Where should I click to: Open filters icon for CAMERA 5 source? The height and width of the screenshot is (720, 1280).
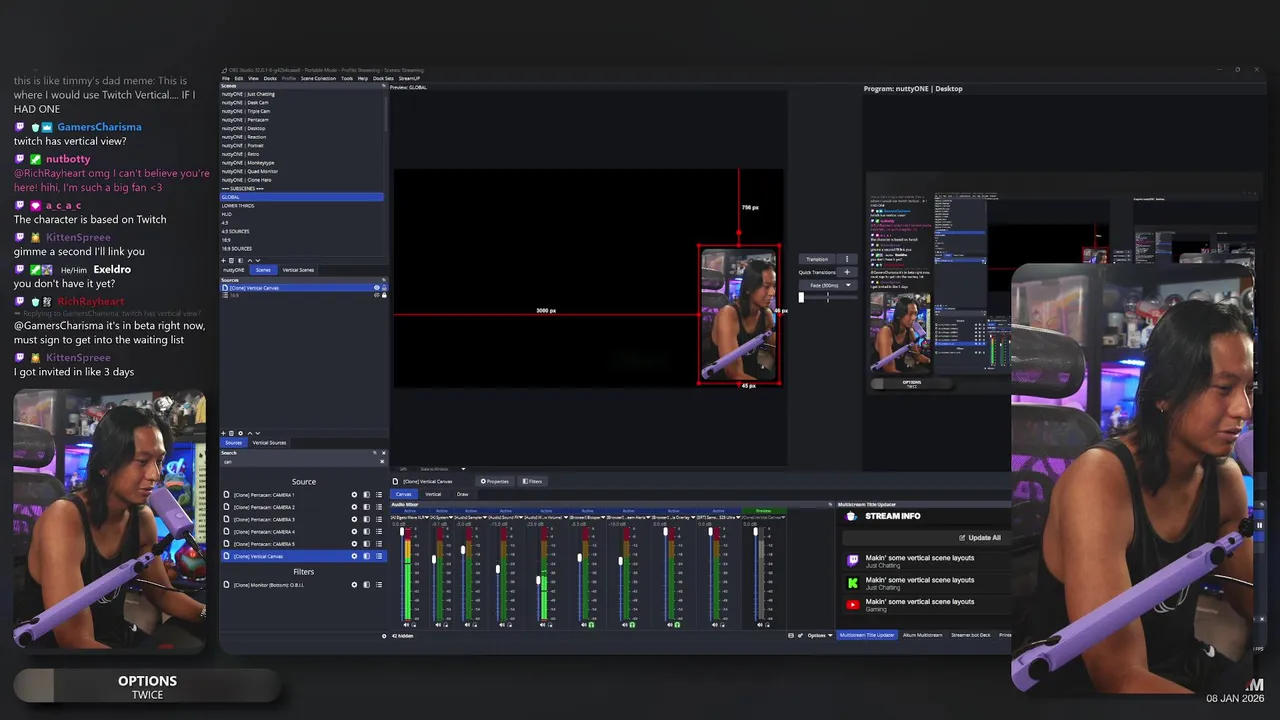366,544
